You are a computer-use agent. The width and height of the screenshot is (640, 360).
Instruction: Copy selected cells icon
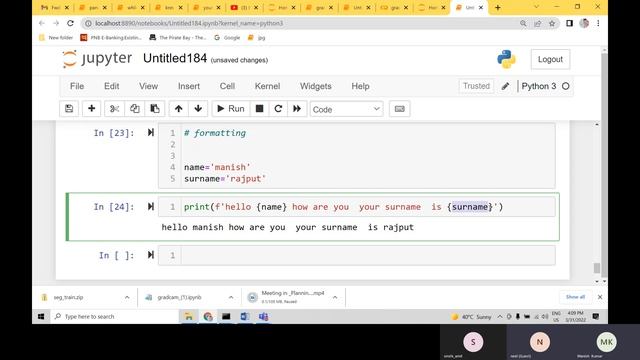tap(135, 109)
